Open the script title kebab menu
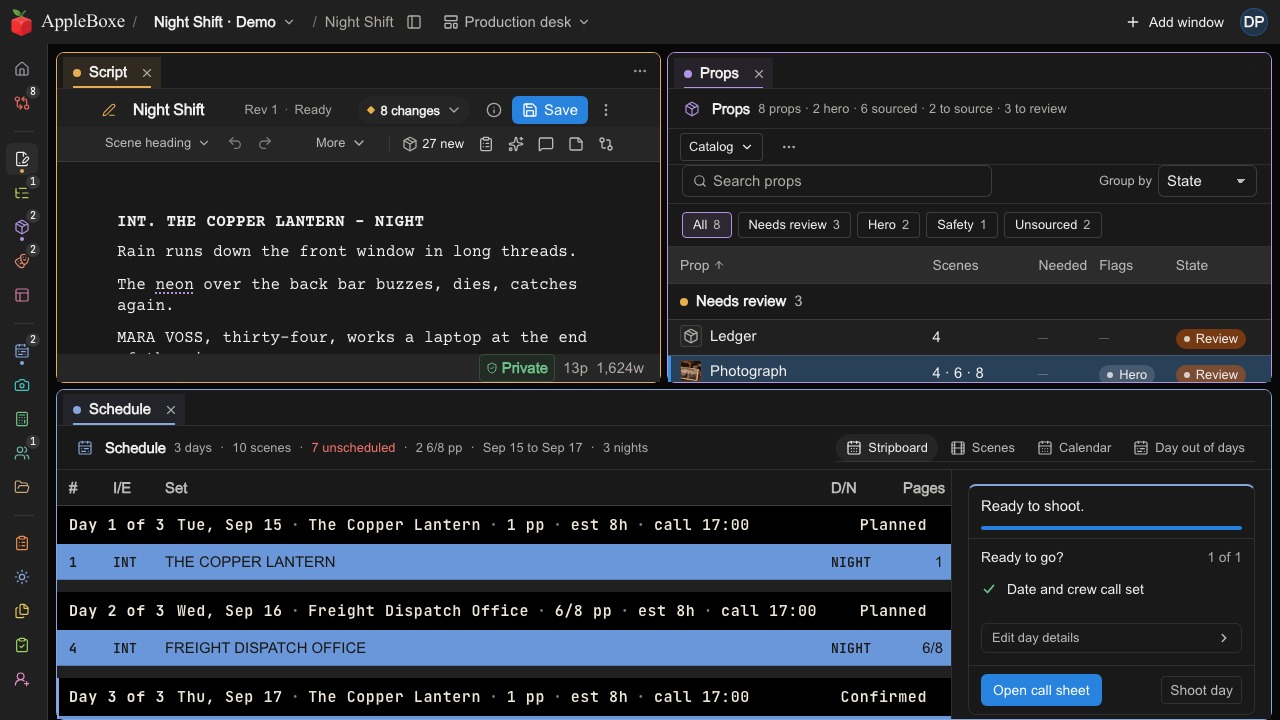Viewport: 1280px width, 720px height. pyautogui.click(x=605, y=110)
